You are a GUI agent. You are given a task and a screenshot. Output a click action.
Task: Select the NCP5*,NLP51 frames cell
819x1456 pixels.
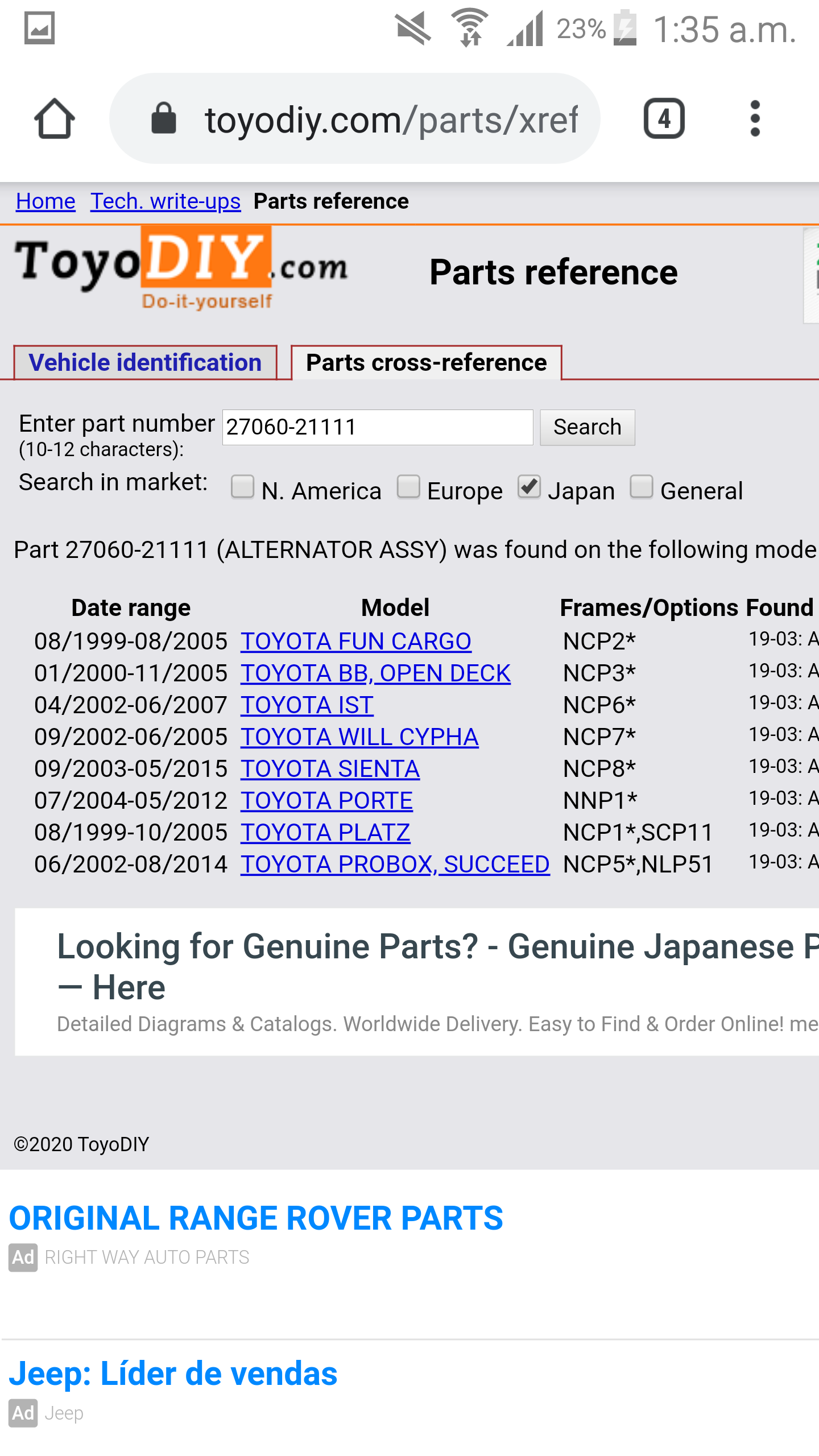coord(638,864)
